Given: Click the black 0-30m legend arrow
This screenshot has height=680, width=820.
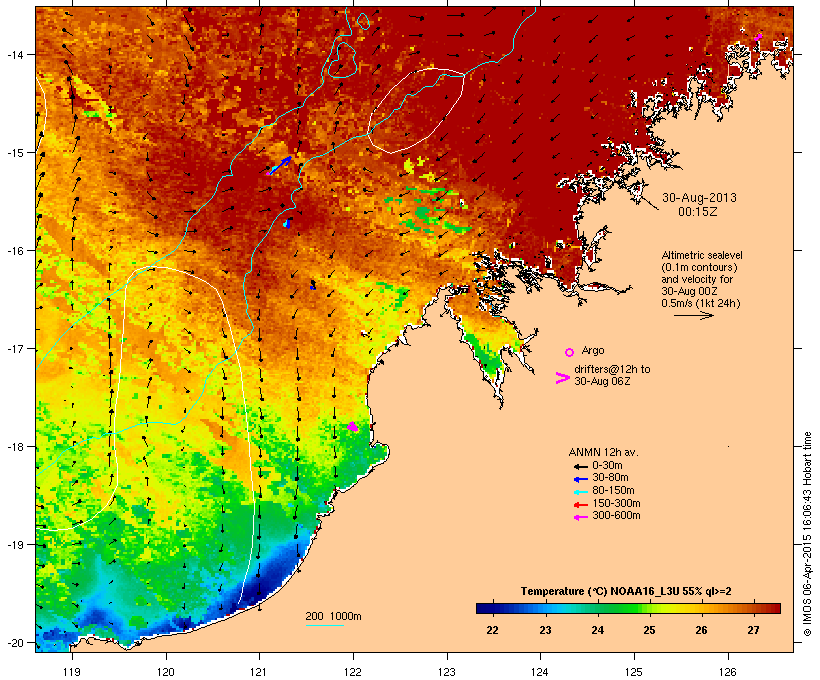Looking at the screenshot, I should coord(580,466).
